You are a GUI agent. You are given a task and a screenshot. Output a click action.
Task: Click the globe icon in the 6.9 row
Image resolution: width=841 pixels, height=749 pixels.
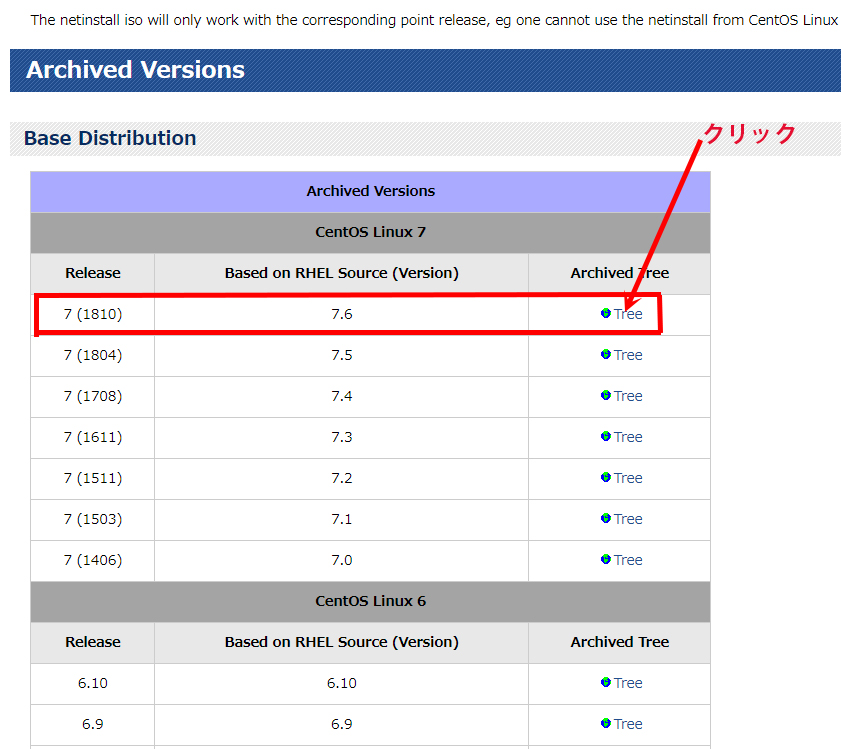pyautogui.click(x=606, y=723)
